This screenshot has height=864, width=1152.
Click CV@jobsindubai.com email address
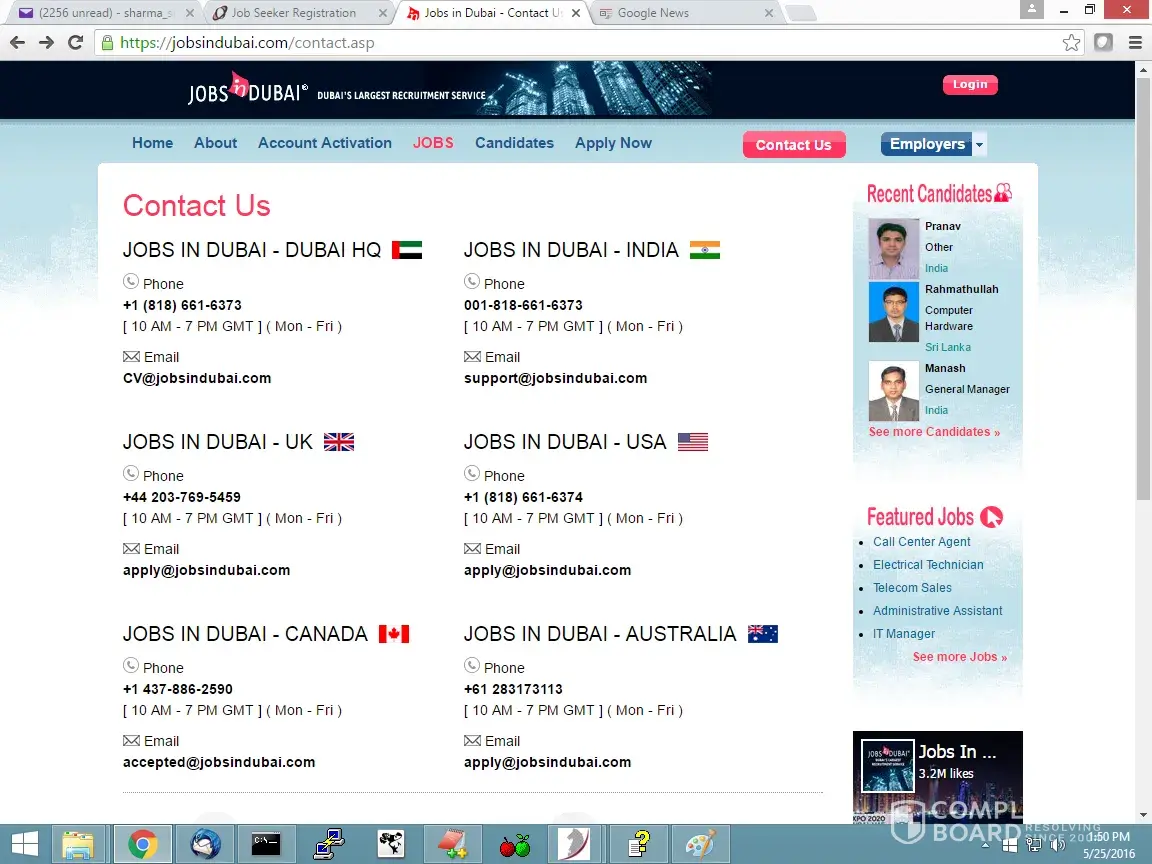point(197,378)
